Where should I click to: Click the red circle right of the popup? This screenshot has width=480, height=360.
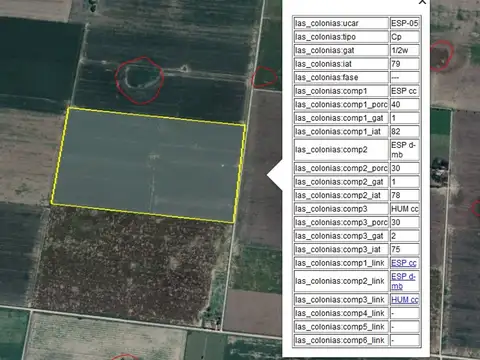(442, 55)
